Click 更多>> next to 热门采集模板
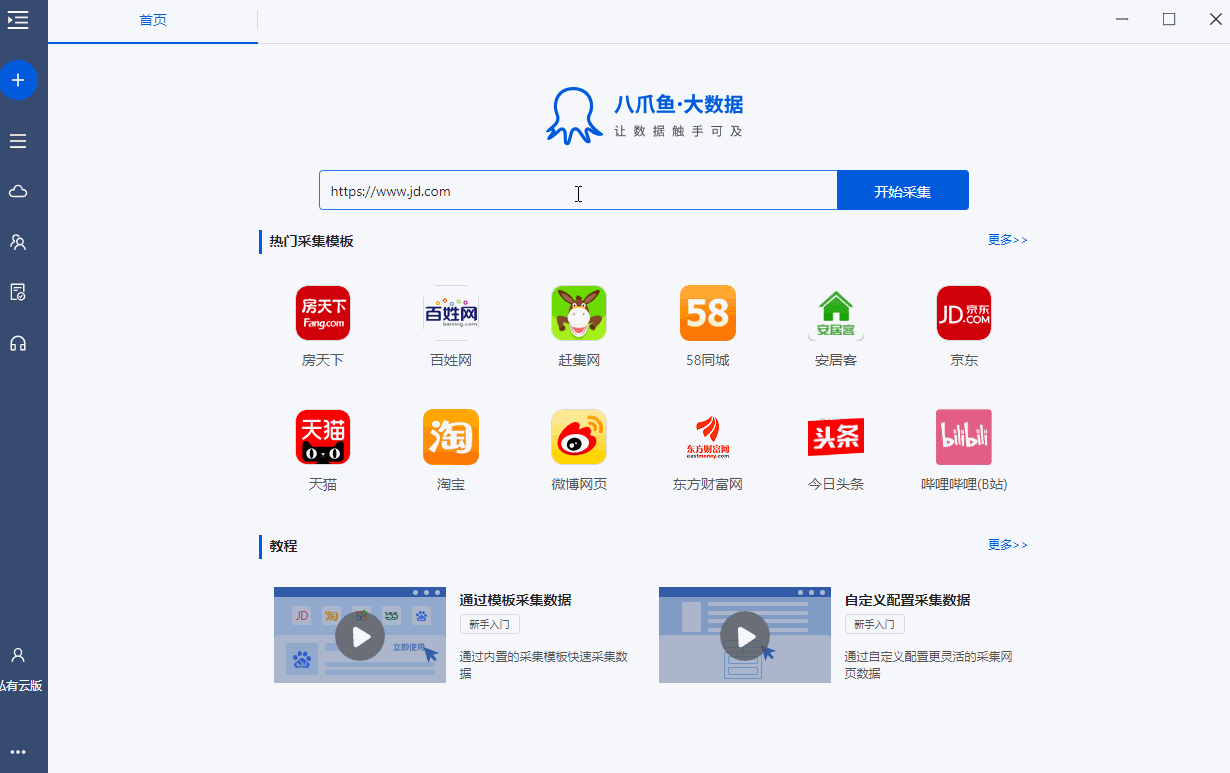Viewport: 1230px width, 773px height. click(x=1008, y=240)
